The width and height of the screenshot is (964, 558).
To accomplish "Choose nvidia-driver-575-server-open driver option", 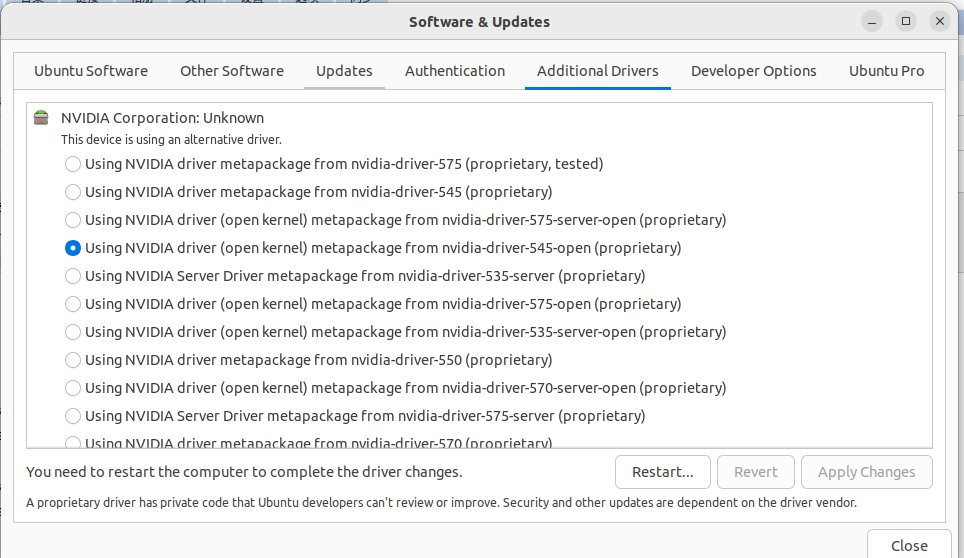I will click(x=73, y=219).
